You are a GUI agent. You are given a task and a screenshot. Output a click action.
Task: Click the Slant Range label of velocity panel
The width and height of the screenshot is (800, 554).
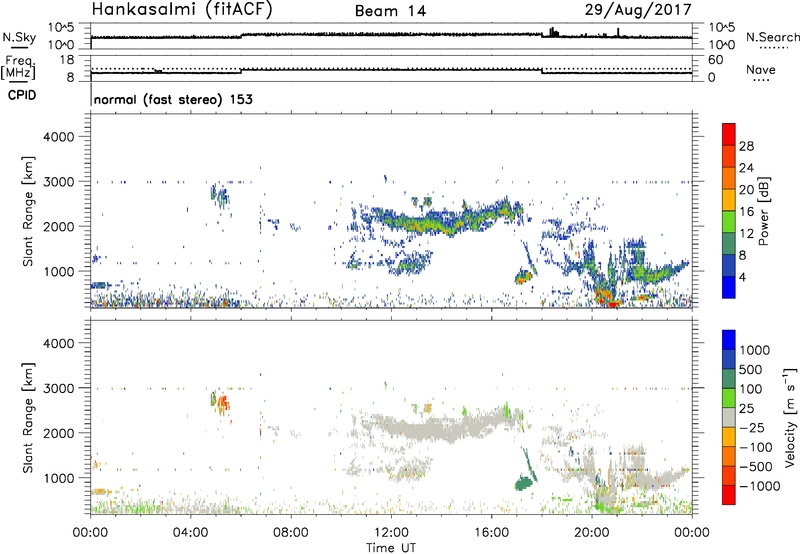tap(28, 417)
